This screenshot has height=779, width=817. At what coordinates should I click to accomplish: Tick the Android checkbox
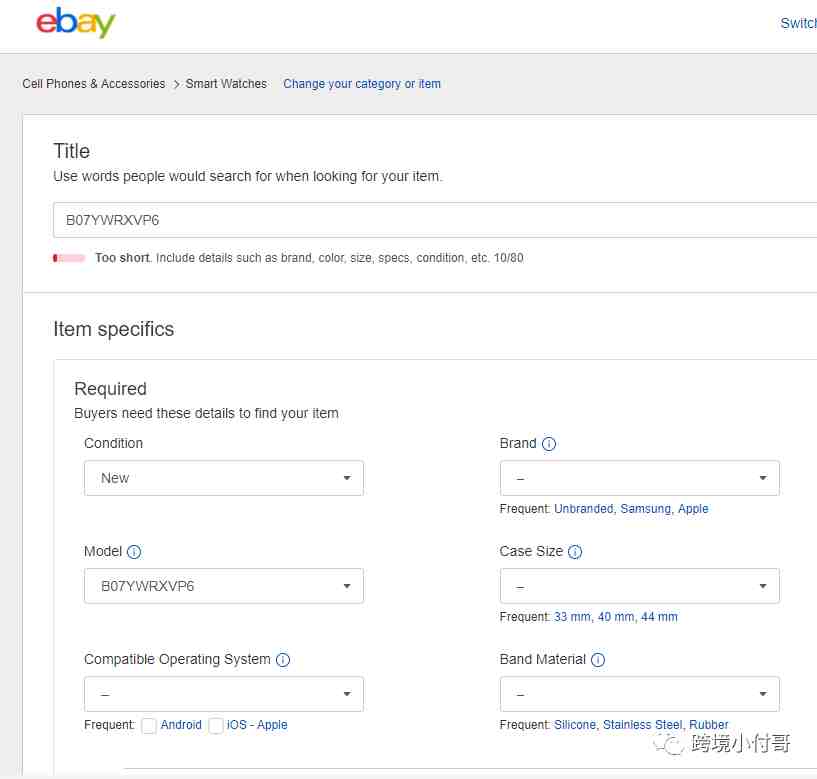(x=148, y=725)
